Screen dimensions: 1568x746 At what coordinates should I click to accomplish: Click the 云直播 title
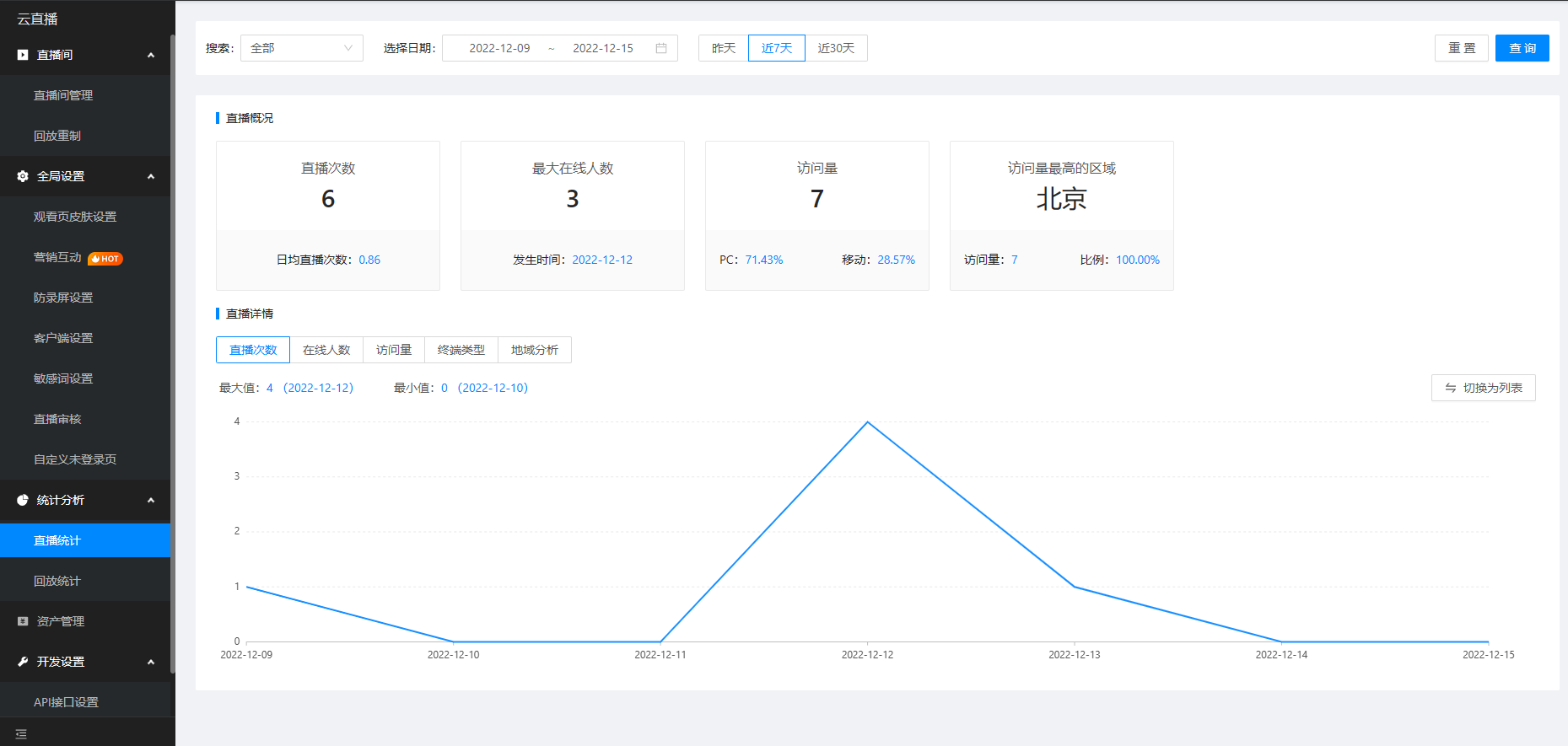(38, 19)
